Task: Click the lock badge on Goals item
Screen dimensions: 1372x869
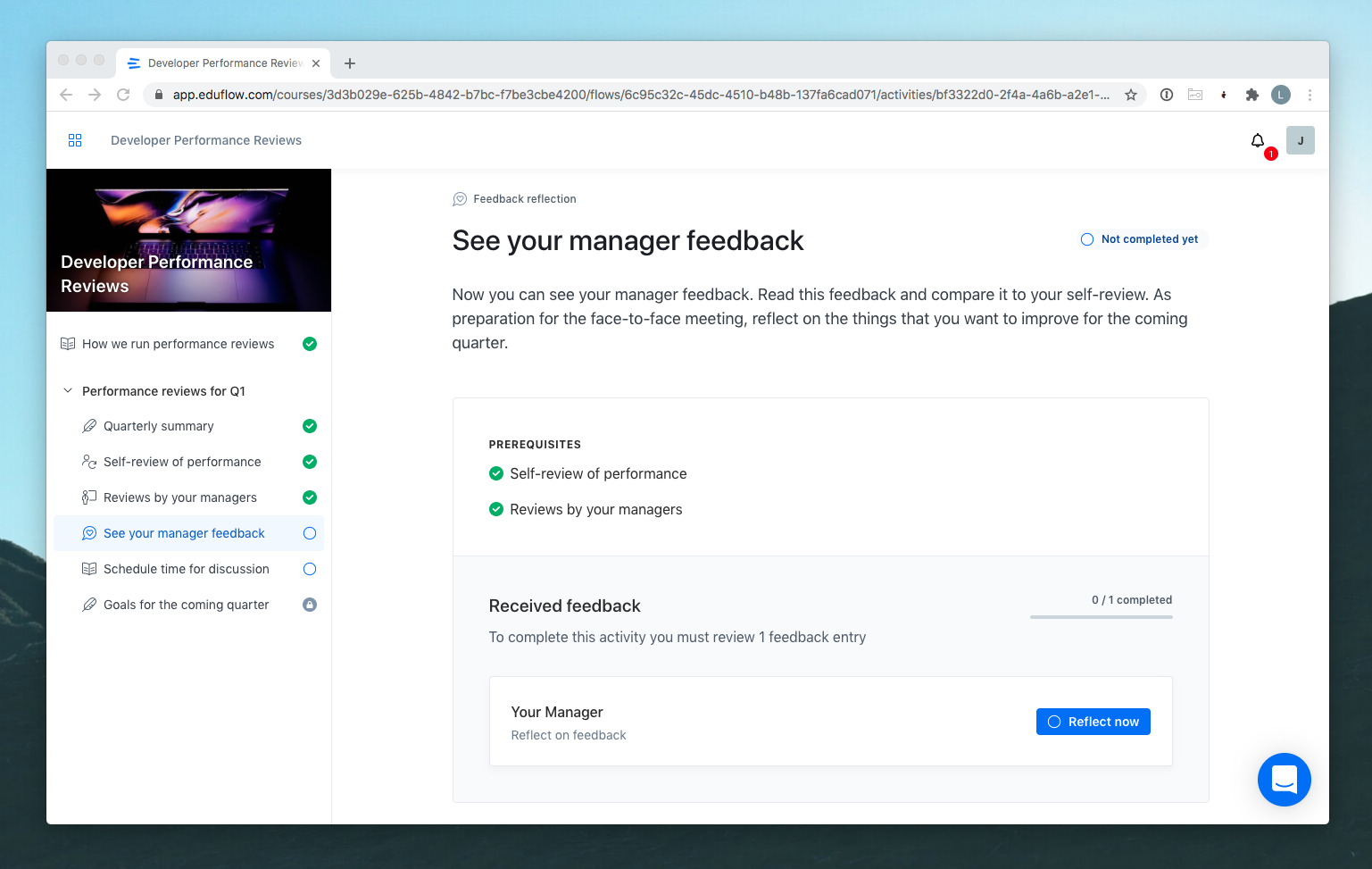Action: click(310, 605)
